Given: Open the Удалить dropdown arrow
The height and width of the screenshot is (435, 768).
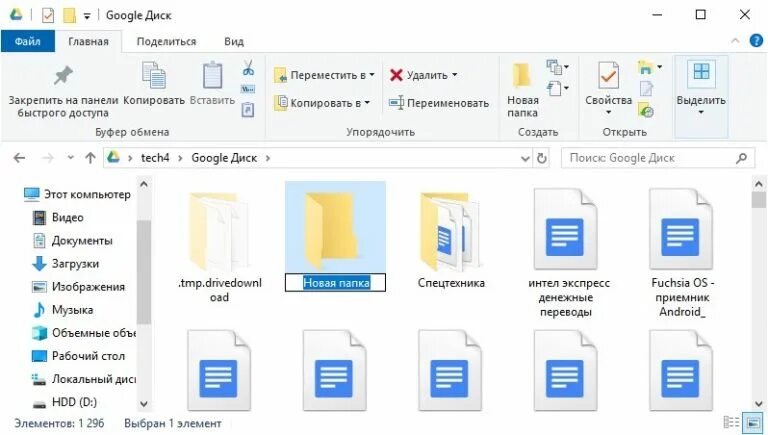Looking at the screenshot, I should [x=455, y=75].
